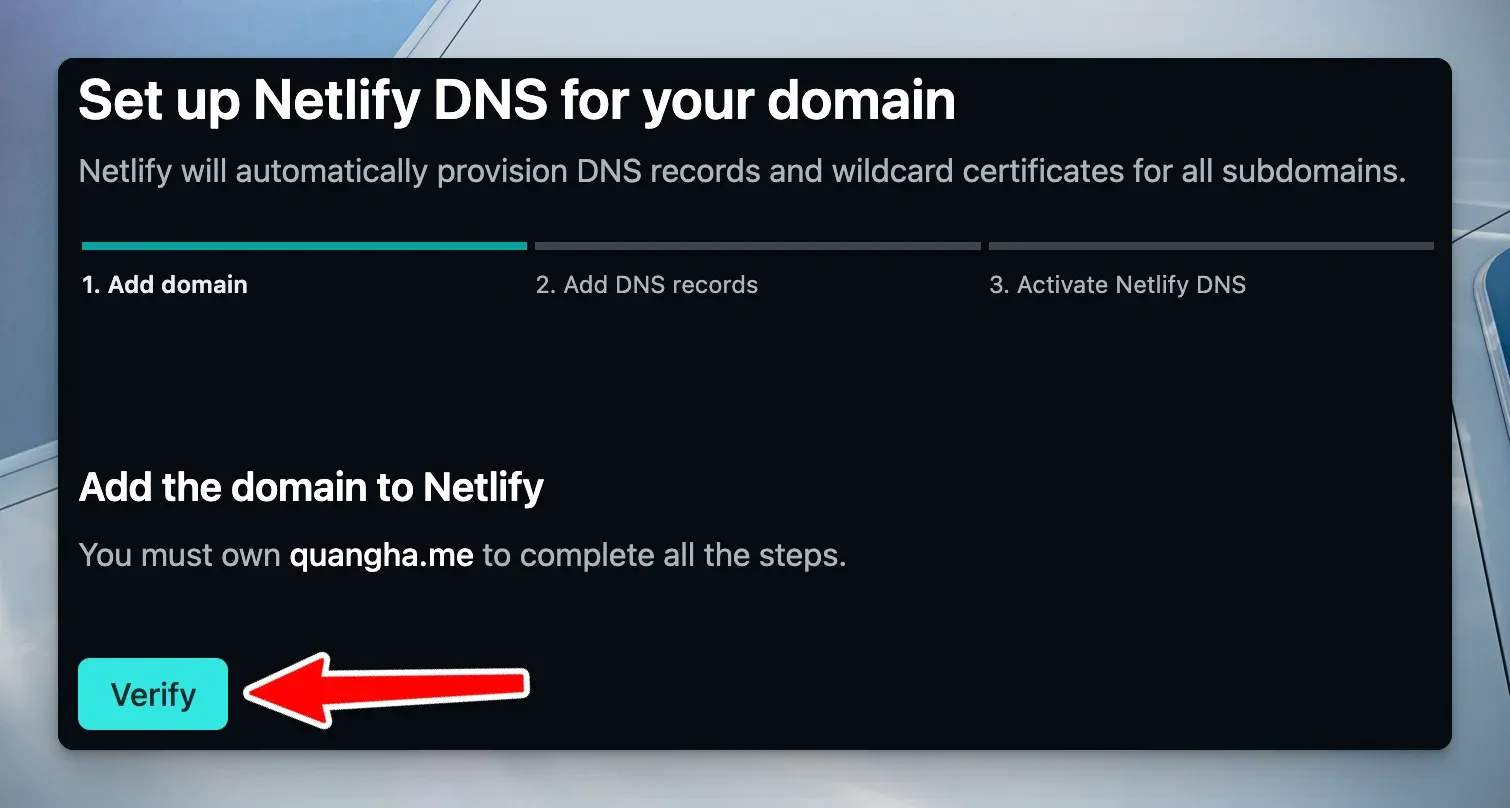Go to '2. Add DNS records' step
The image size is (1510, 808).
tap(646, 285)
